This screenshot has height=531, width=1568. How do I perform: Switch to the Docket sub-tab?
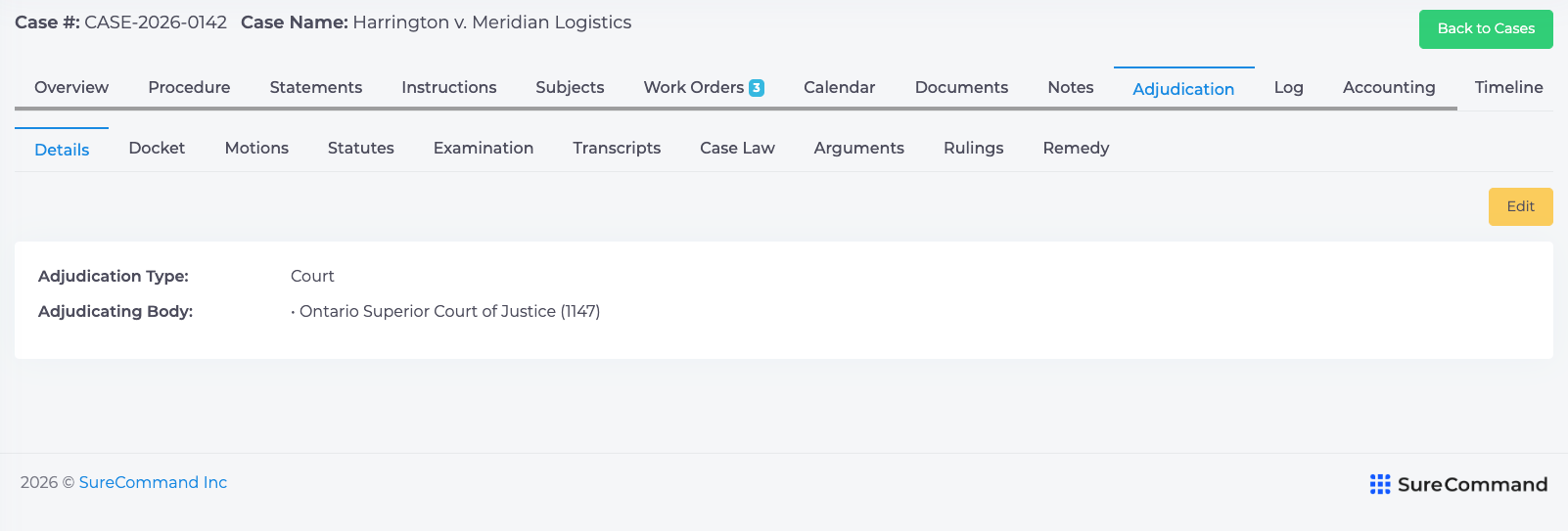pos(157,149)
